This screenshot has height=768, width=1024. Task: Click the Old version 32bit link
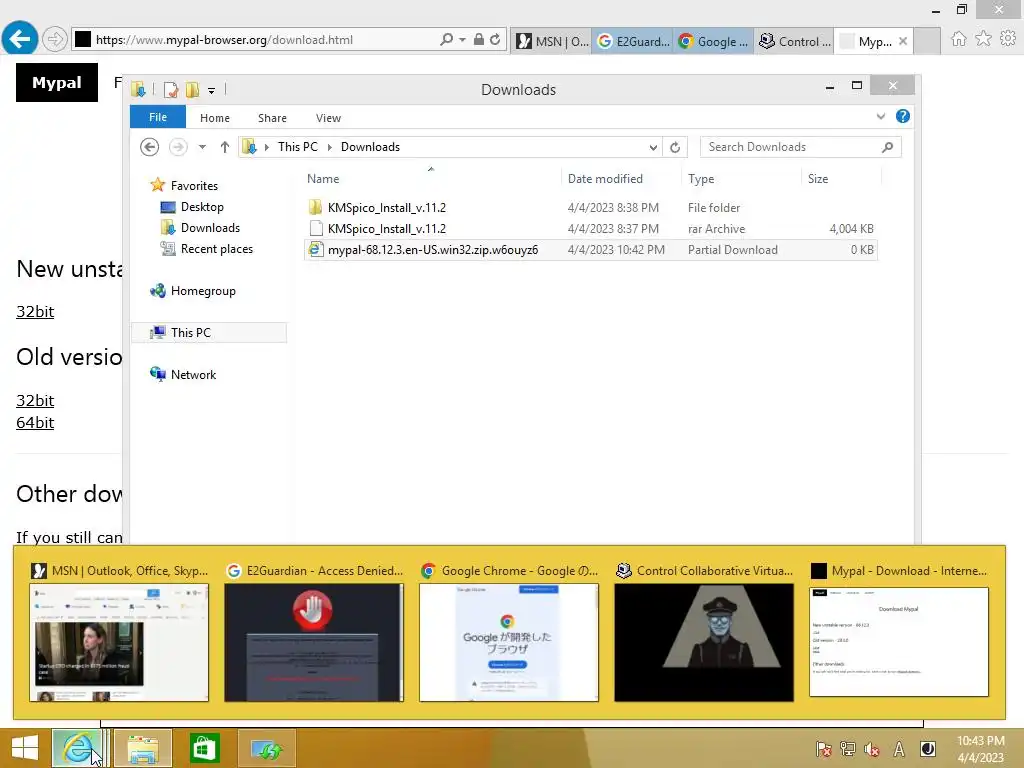(35, 400)
